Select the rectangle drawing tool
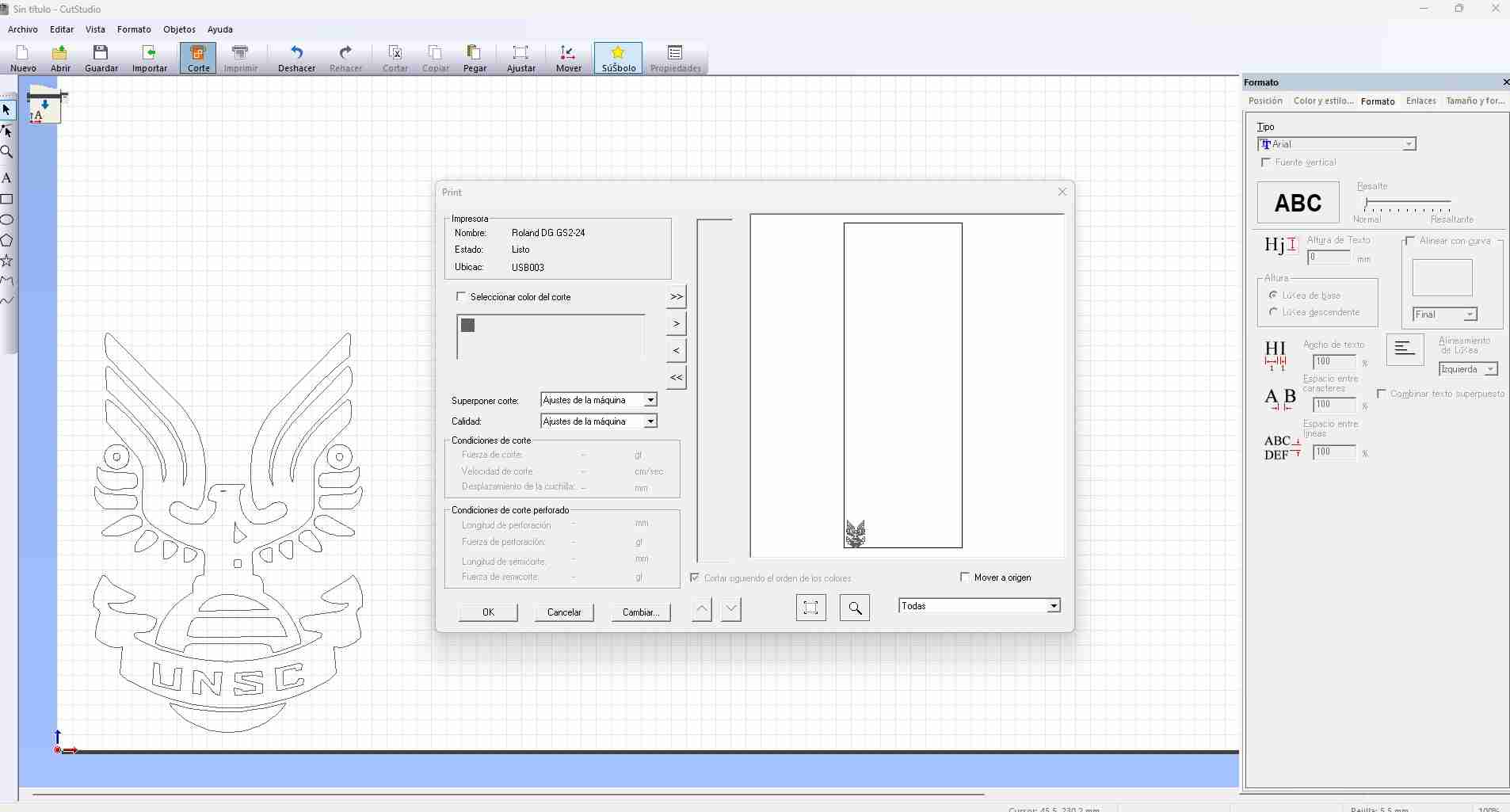The width and height of the screenshot is (1510, 812). tap(7, 199)
